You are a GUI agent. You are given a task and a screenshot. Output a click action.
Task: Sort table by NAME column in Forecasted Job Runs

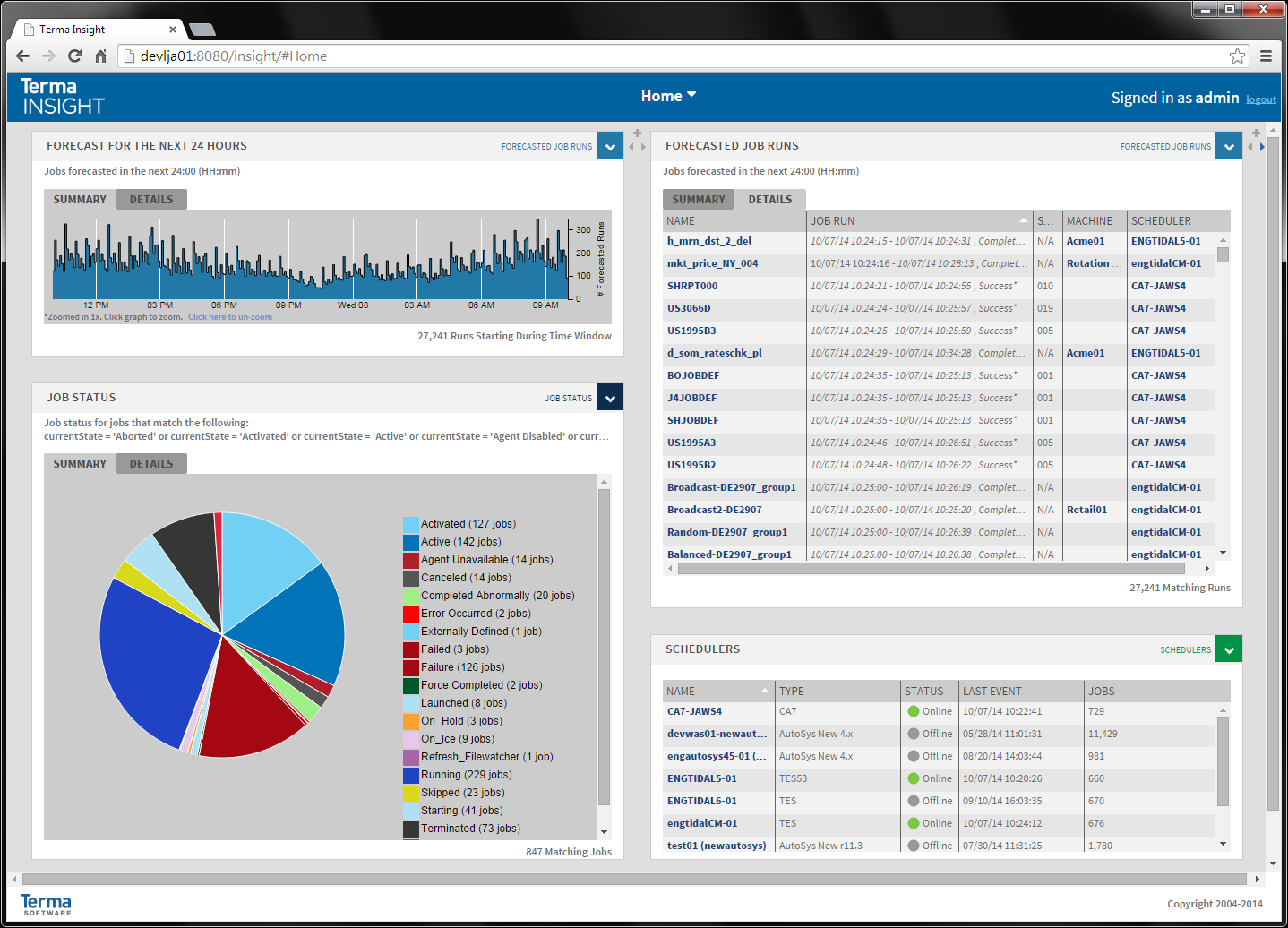pos(734,220)
